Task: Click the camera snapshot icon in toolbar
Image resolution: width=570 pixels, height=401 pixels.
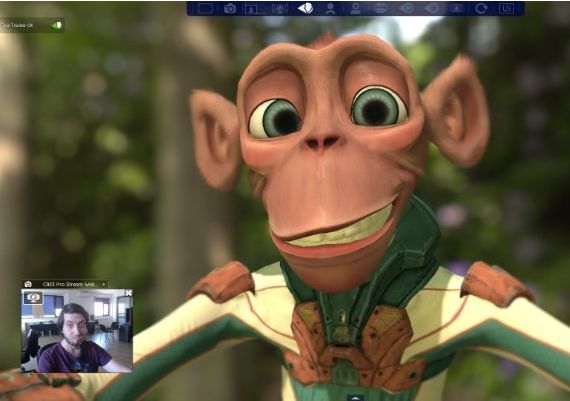Action: [230, 8]
